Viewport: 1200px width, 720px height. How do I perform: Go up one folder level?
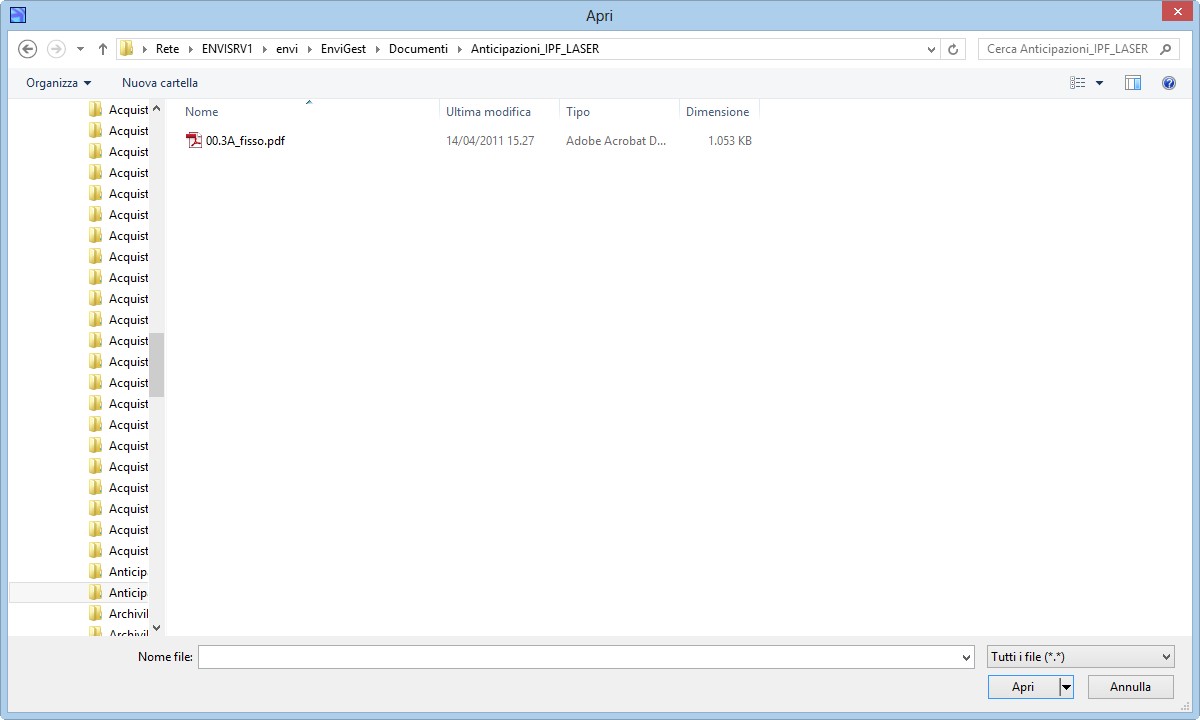point(103,49)
